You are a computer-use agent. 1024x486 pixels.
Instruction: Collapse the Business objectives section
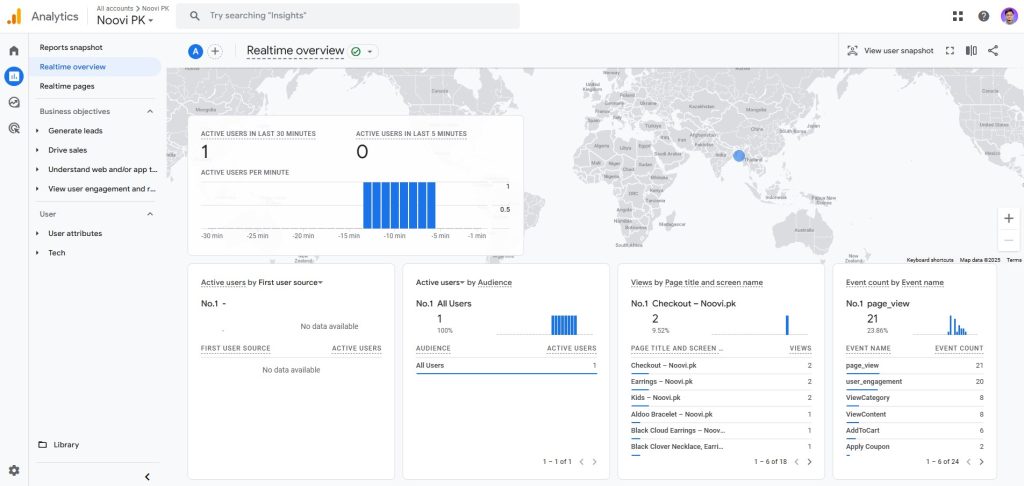(150, 111)
